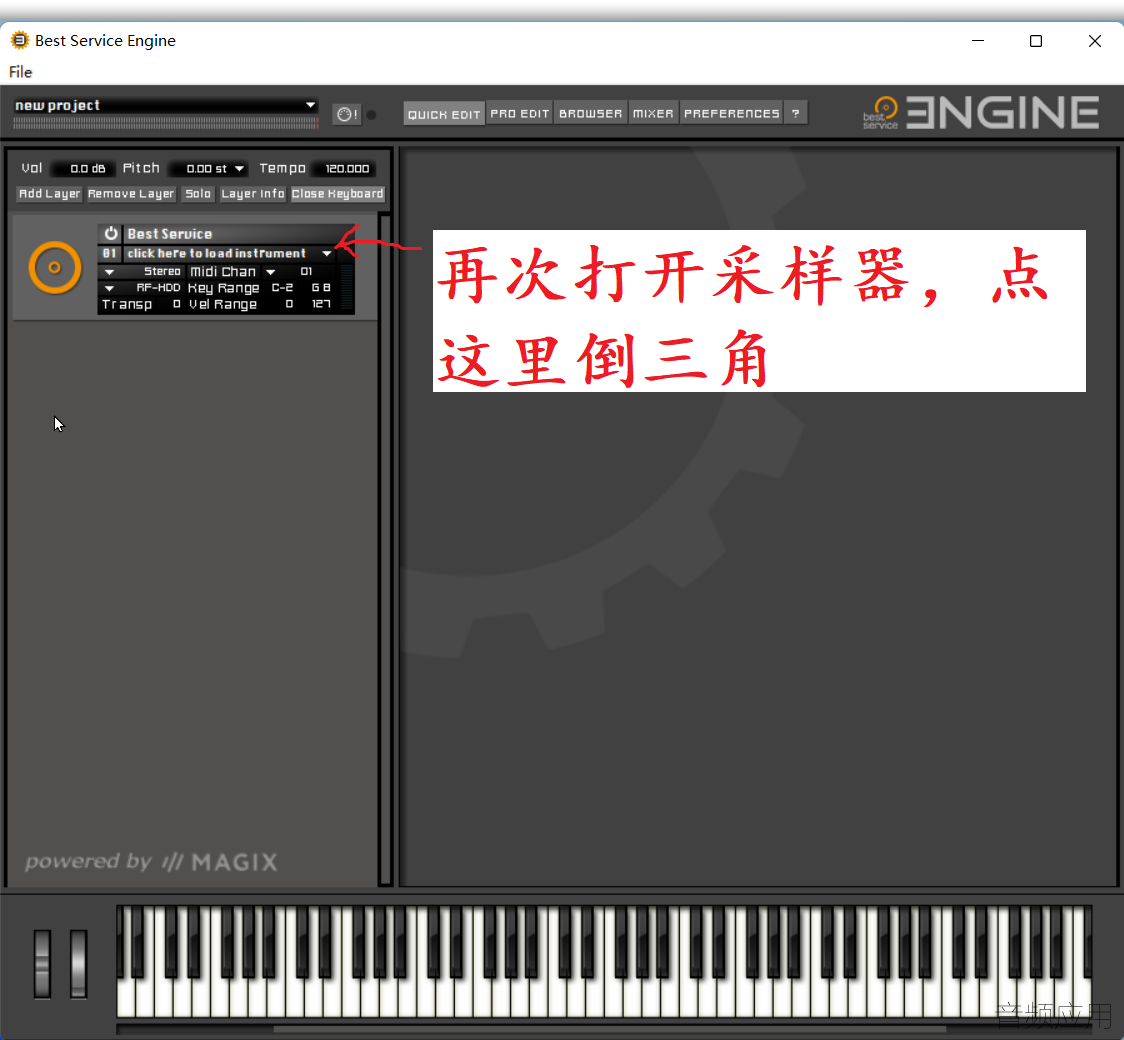The height and width of the screenshot is (1040, 1124).
Task: Open the Browser tab
Action: [x=591, y=113]
